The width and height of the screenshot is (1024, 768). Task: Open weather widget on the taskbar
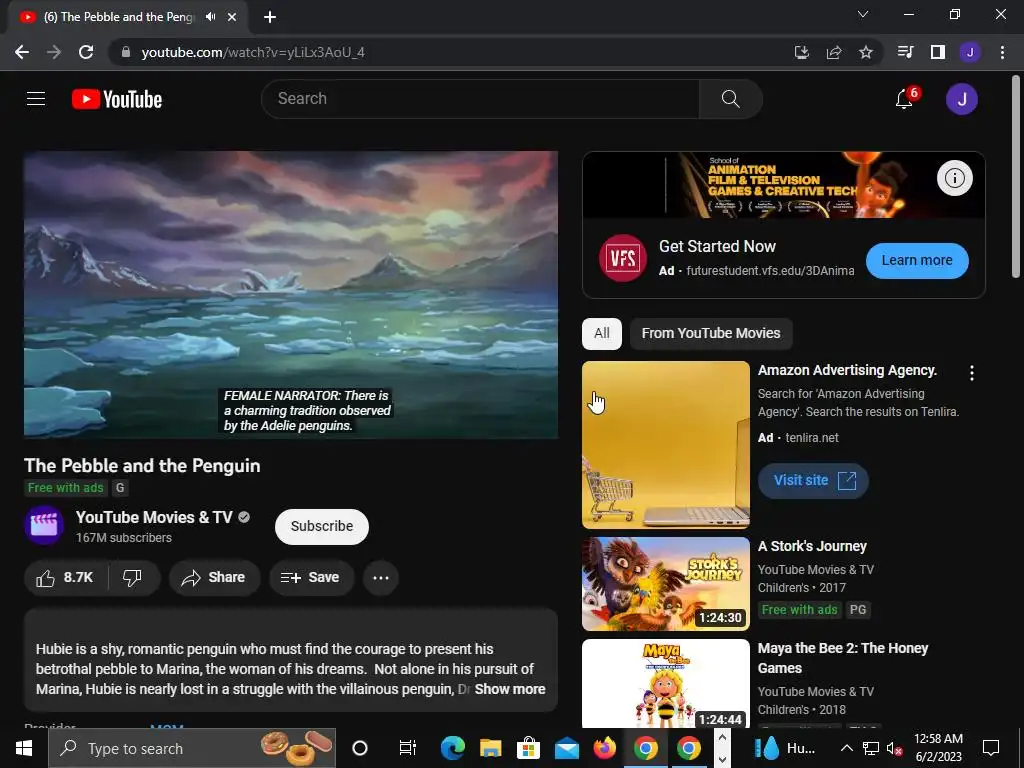pyautogui.click(x=784, y=748)
